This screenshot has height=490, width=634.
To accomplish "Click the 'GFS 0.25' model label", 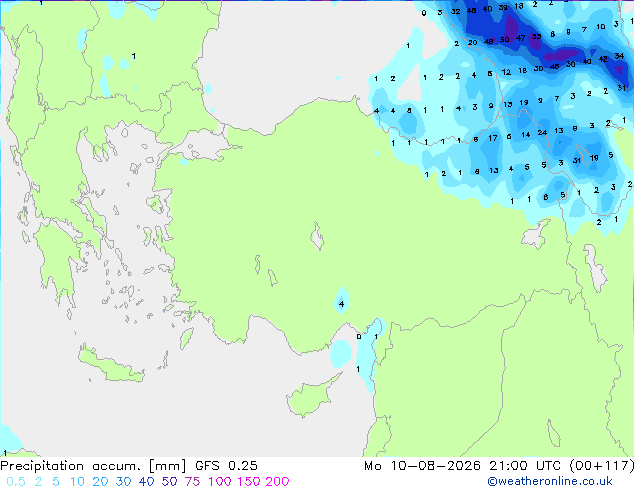I will [x=226, y=466].
